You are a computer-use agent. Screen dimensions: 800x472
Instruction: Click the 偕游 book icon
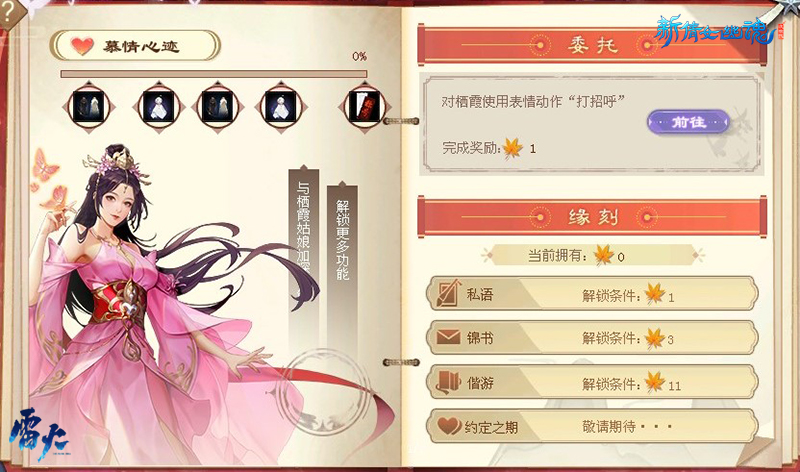pos(448,382)
